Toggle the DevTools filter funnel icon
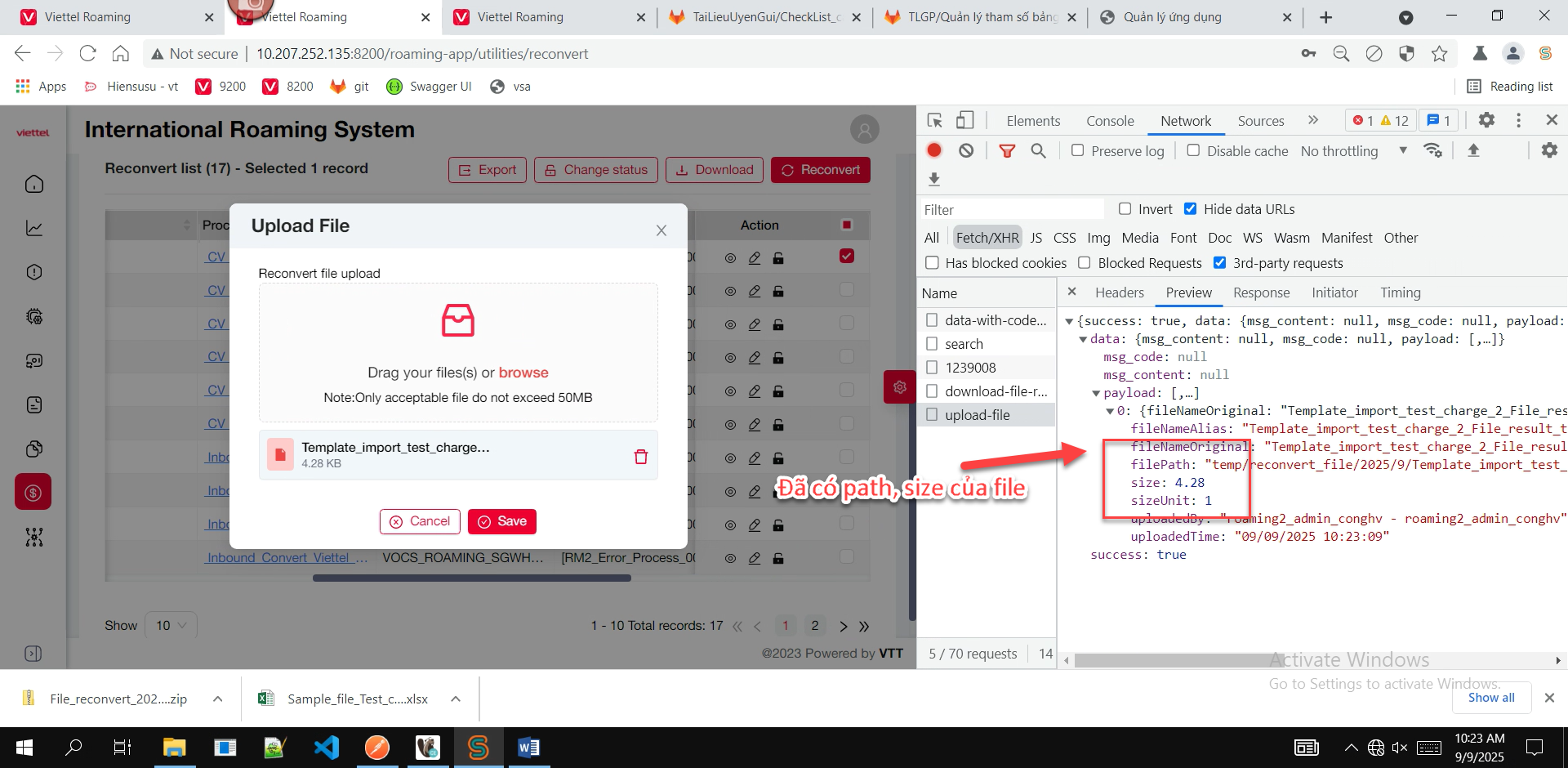The image size is (1568, 768). click(1007, 150)
